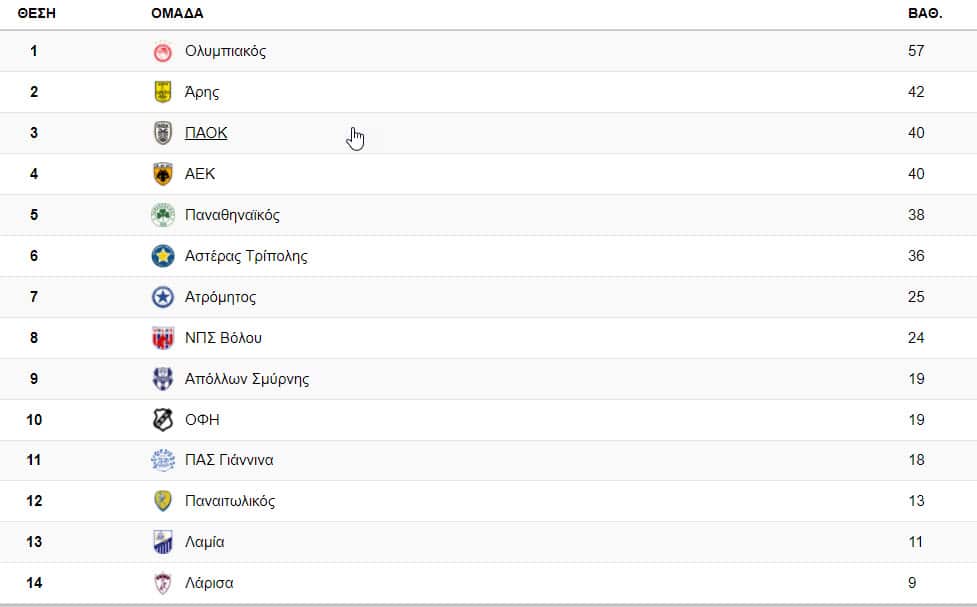Click the Αστέρας Τρίπολης star logo
977x607 pixels.
[x=162, y=256]
